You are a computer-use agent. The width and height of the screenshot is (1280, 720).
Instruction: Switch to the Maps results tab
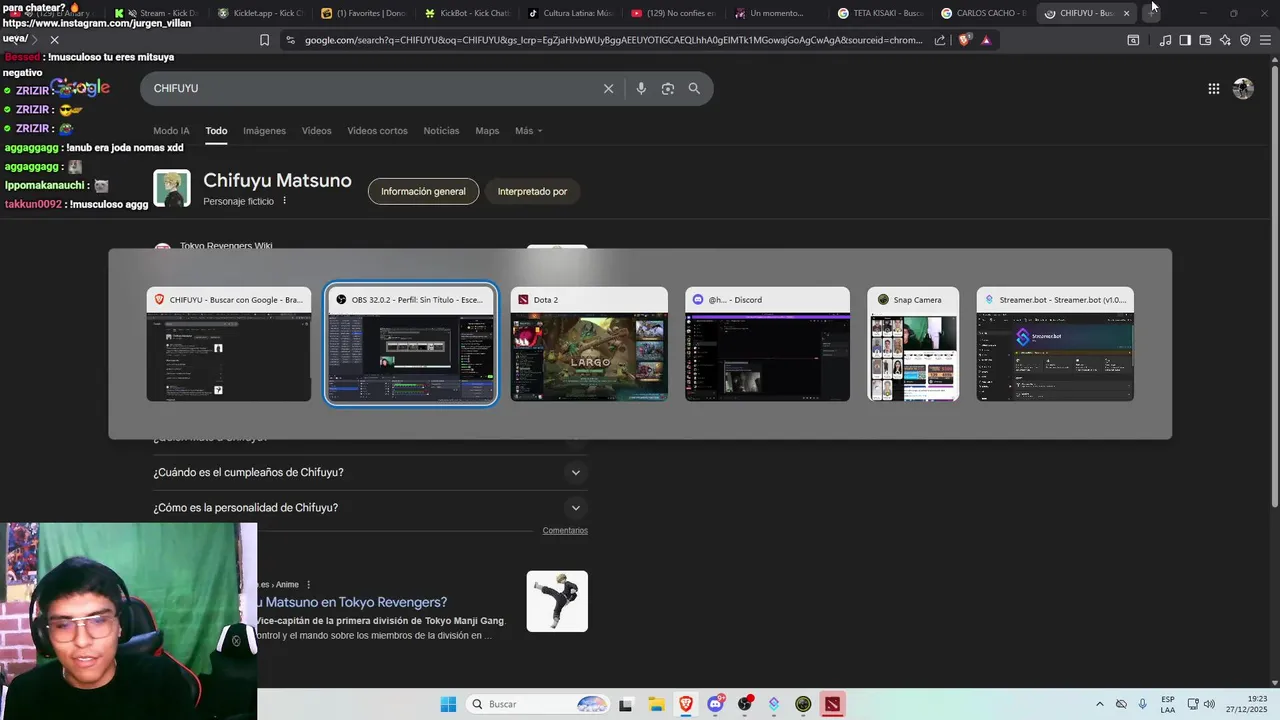coord(487,131)
